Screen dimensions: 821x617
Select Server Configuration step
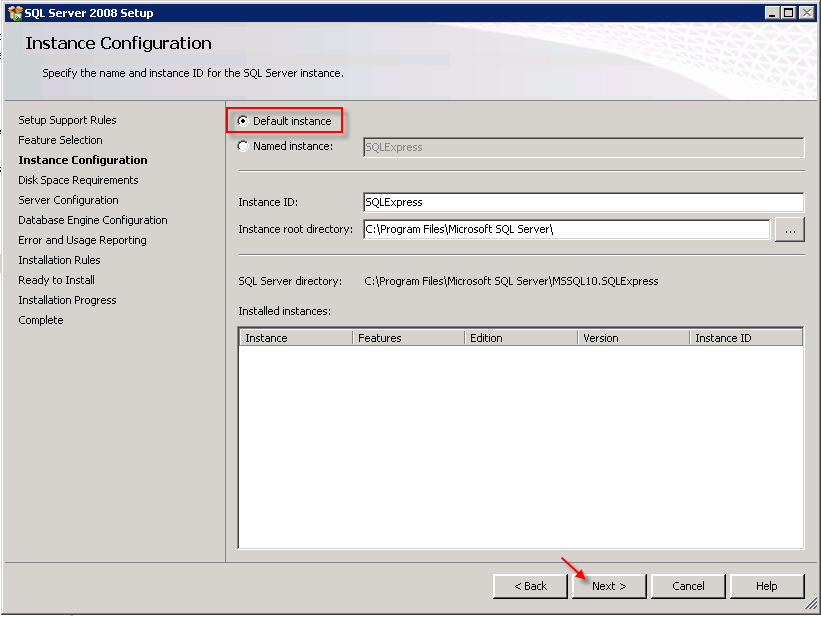coord(68,200)
